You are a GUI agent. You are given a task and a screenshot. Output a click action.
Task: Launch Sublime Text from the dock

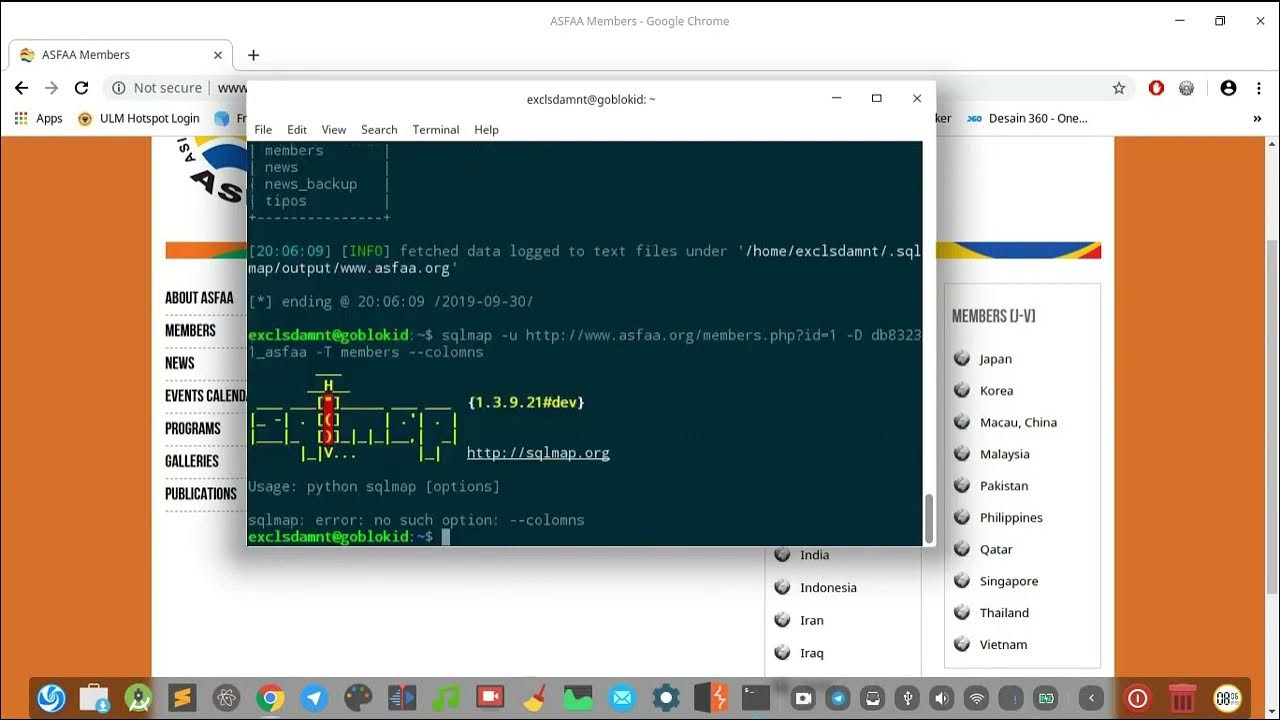point(182,697)
